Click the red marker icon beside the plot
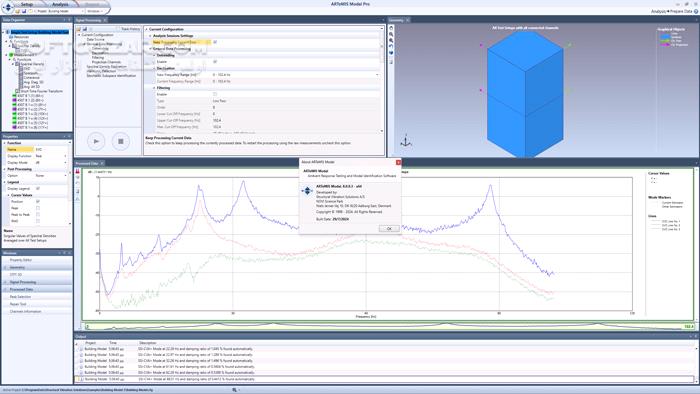This screenshot has height=394, width=700. [x=78, y=171]
